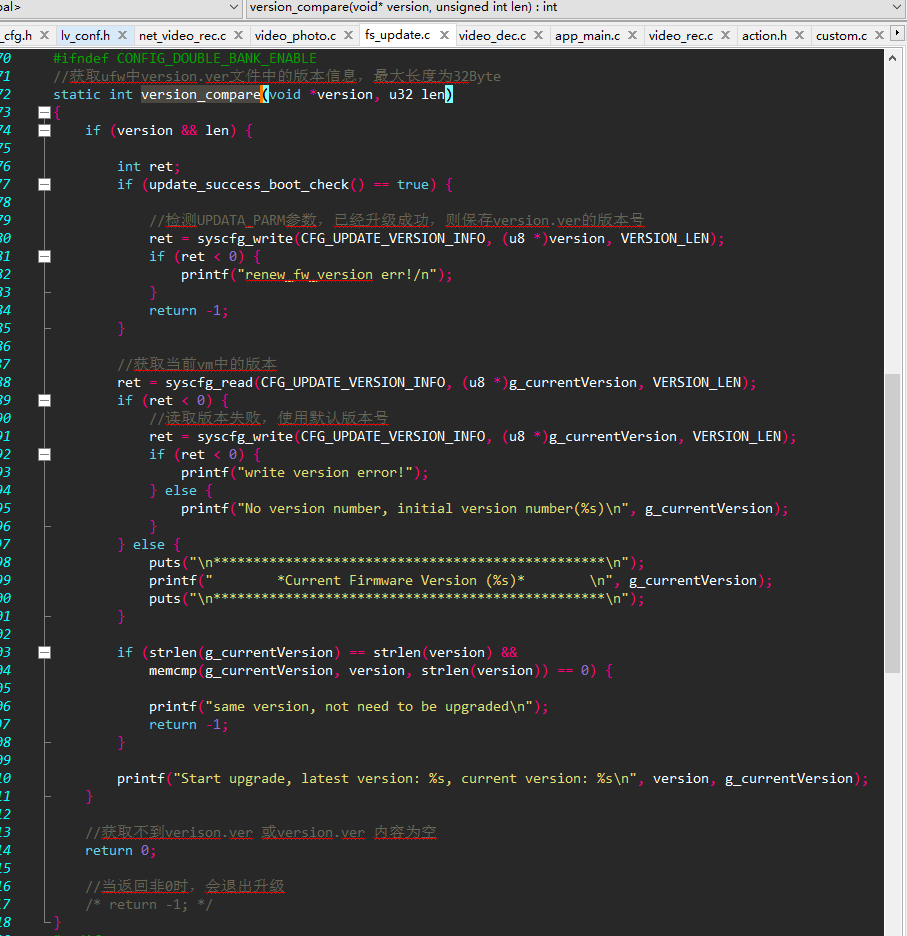Click the vertical scrollbar thumb
This screenshot has width=907, height=936.
tap(893, 523)
